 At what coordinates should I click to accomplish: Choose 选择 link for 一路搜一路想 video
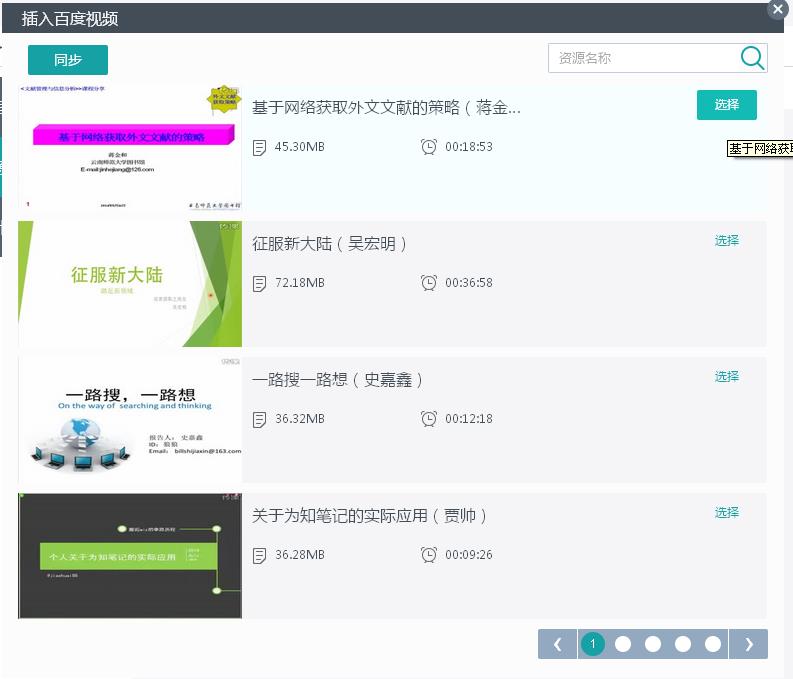[x=727, y=377]
